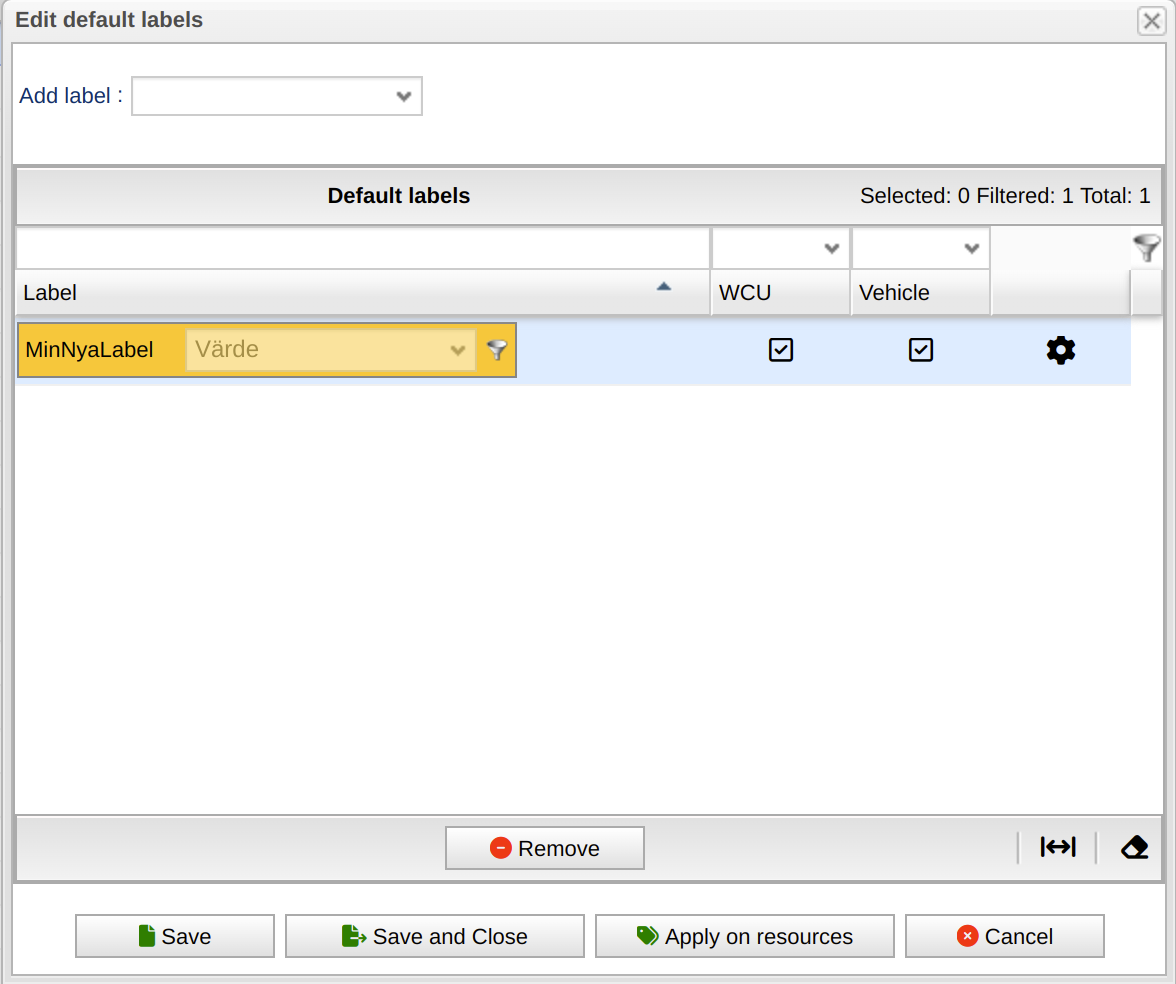Click the eraser clear icon

(1134, 848)
